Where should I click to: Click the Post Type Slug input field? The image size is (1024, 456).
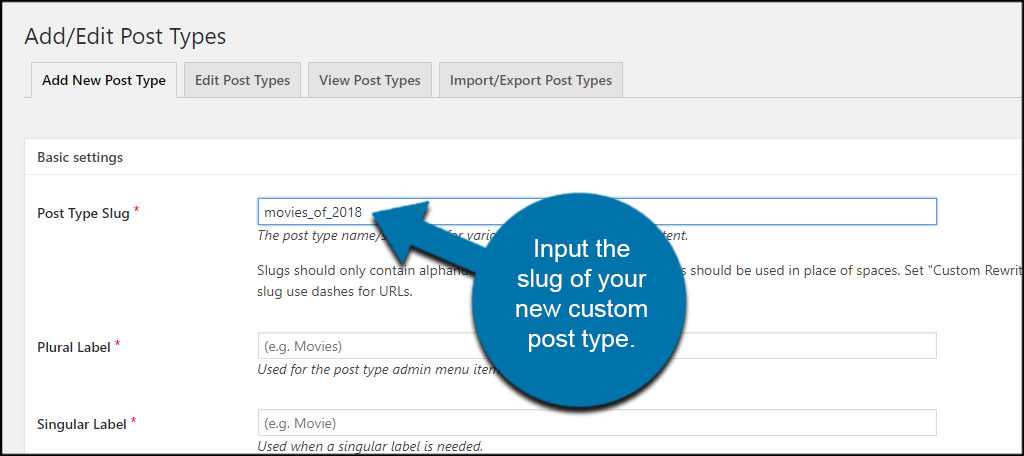point(597,212)
